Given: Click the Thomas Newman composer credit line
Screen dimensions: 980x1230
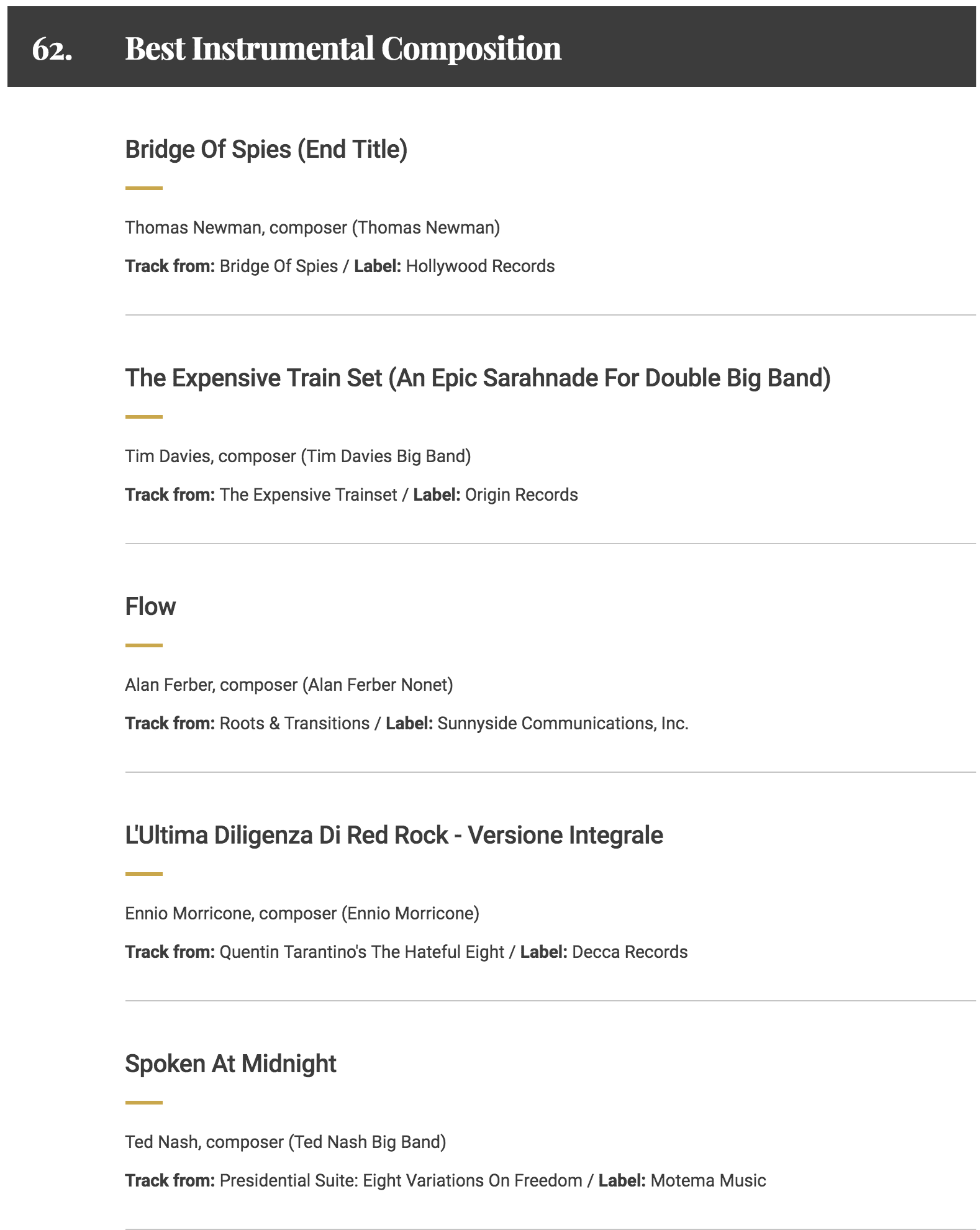Looking at the screenshot, I should (x=312, y=228).
